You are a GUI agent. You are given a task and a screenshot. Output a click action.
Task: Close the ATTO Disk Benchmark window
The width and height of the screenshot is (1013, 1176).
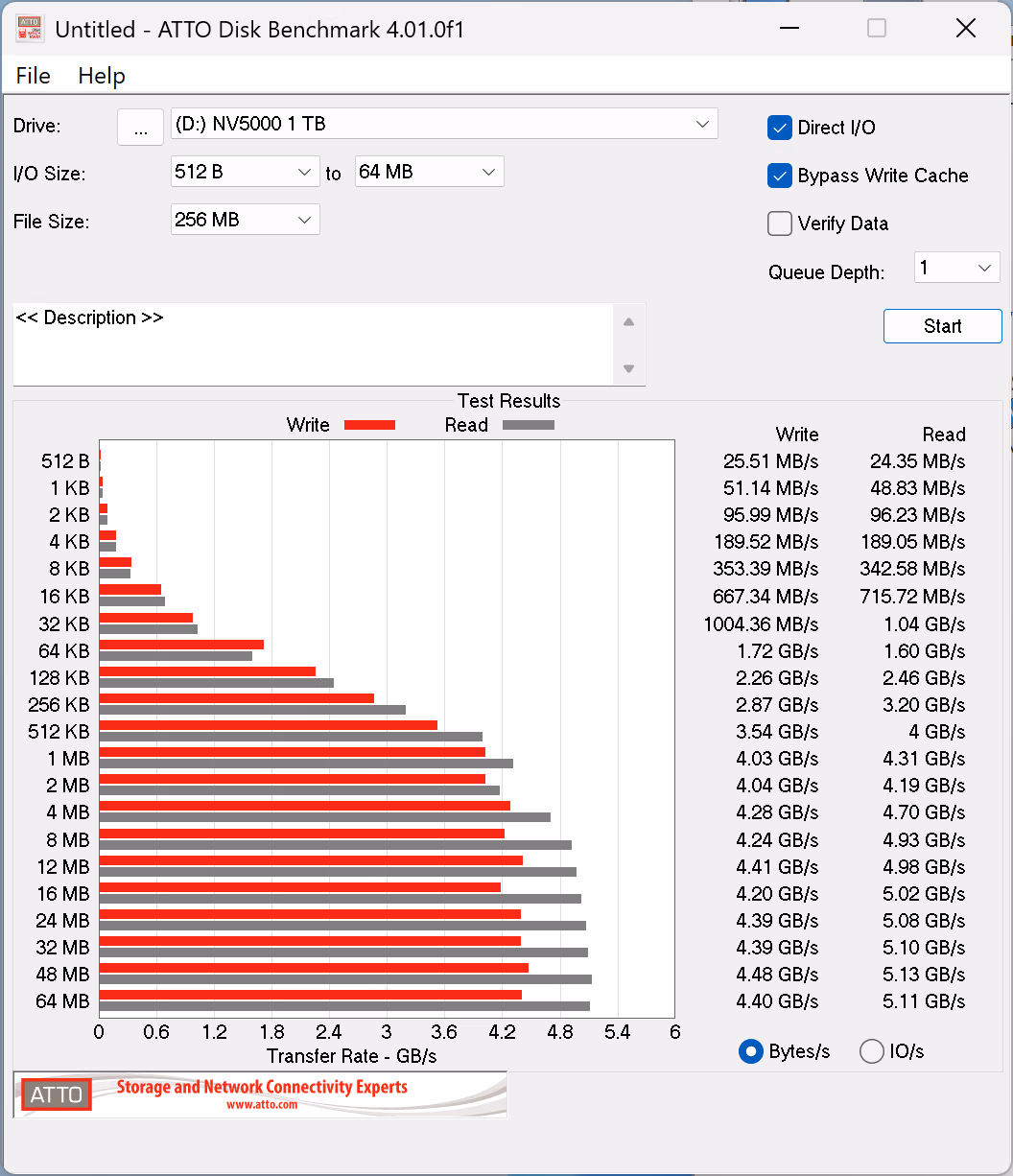[966, 29]
